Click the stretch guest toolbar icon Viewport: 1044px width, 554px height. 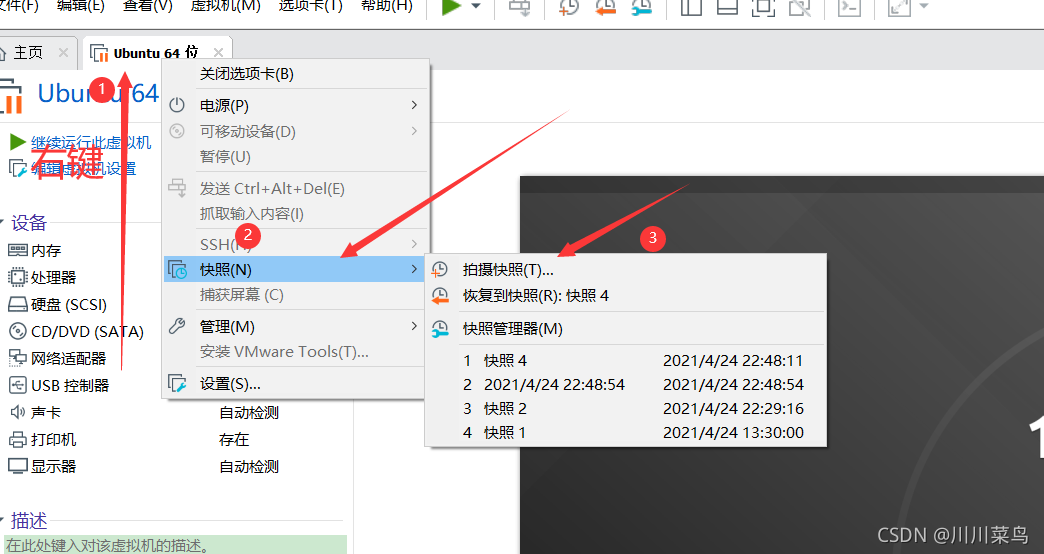pos(899,7)
